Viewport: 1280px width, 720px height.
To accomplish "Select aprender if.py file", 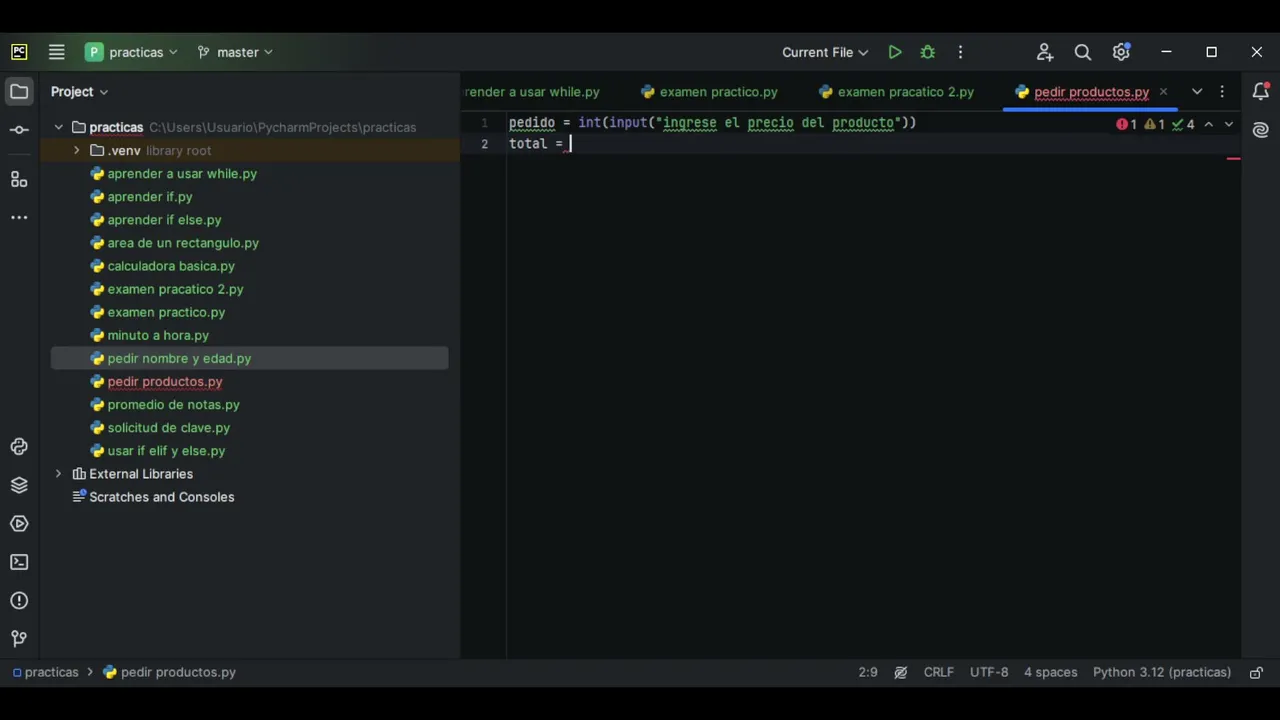I will tap(150, 196).
